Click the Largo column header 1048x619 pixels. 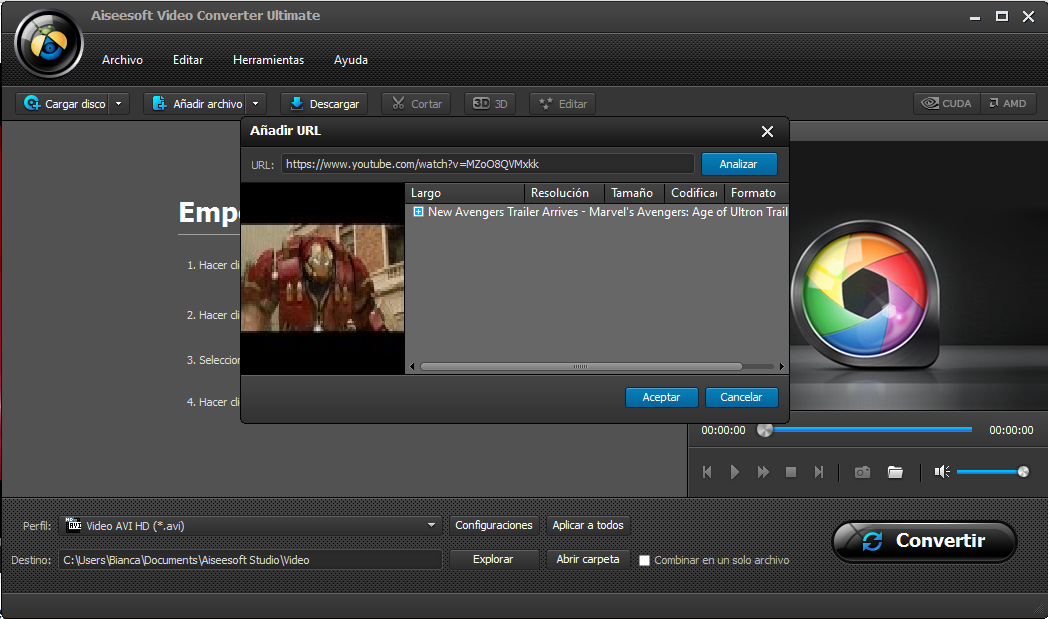[x=465, y=193]
